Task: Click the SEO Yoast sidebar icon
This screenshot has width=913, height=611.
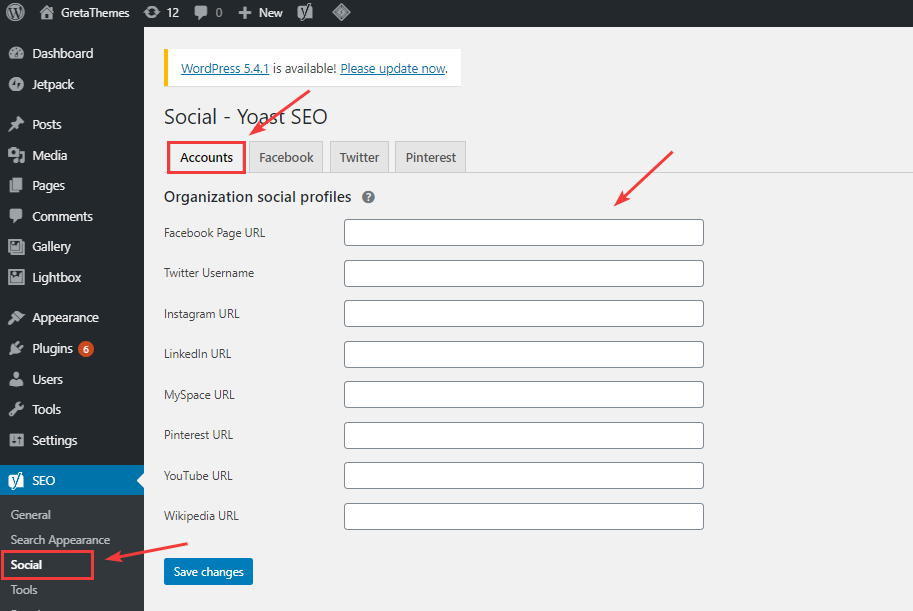Action: (16, 481)
